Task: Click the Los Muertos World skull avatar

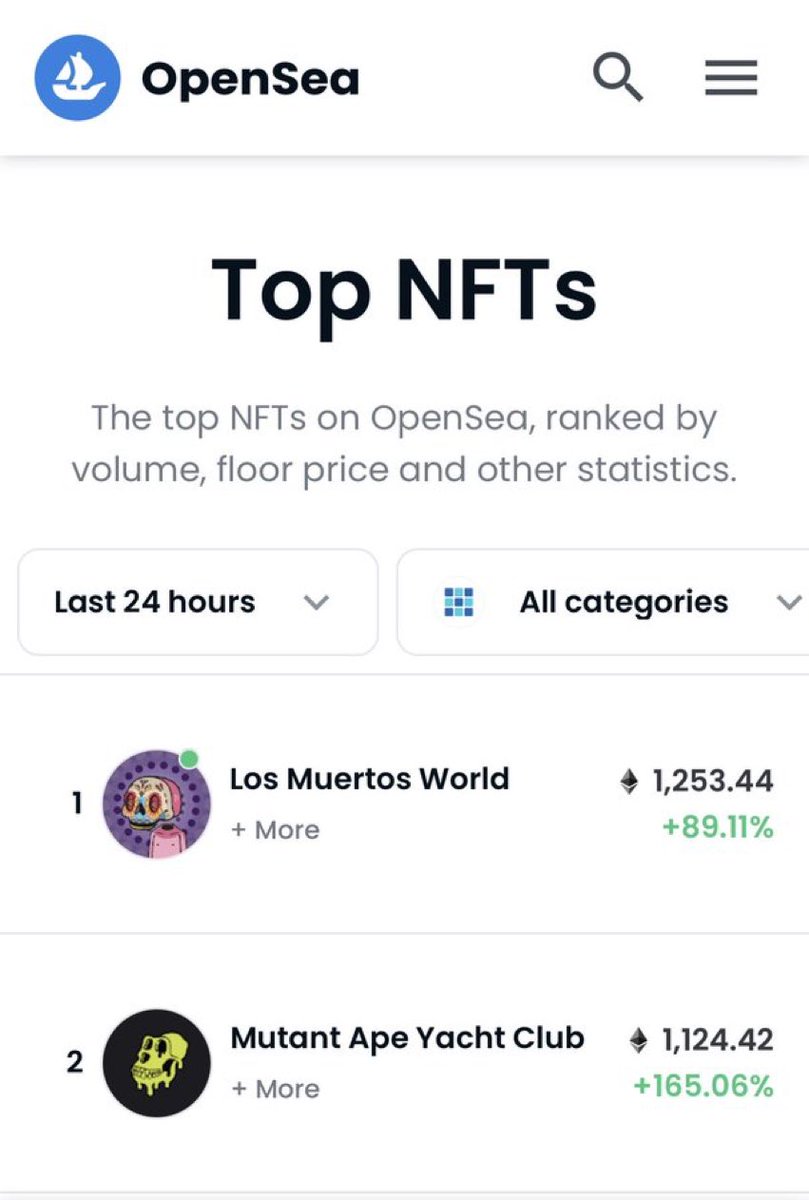Action: (x=156, y=804)
